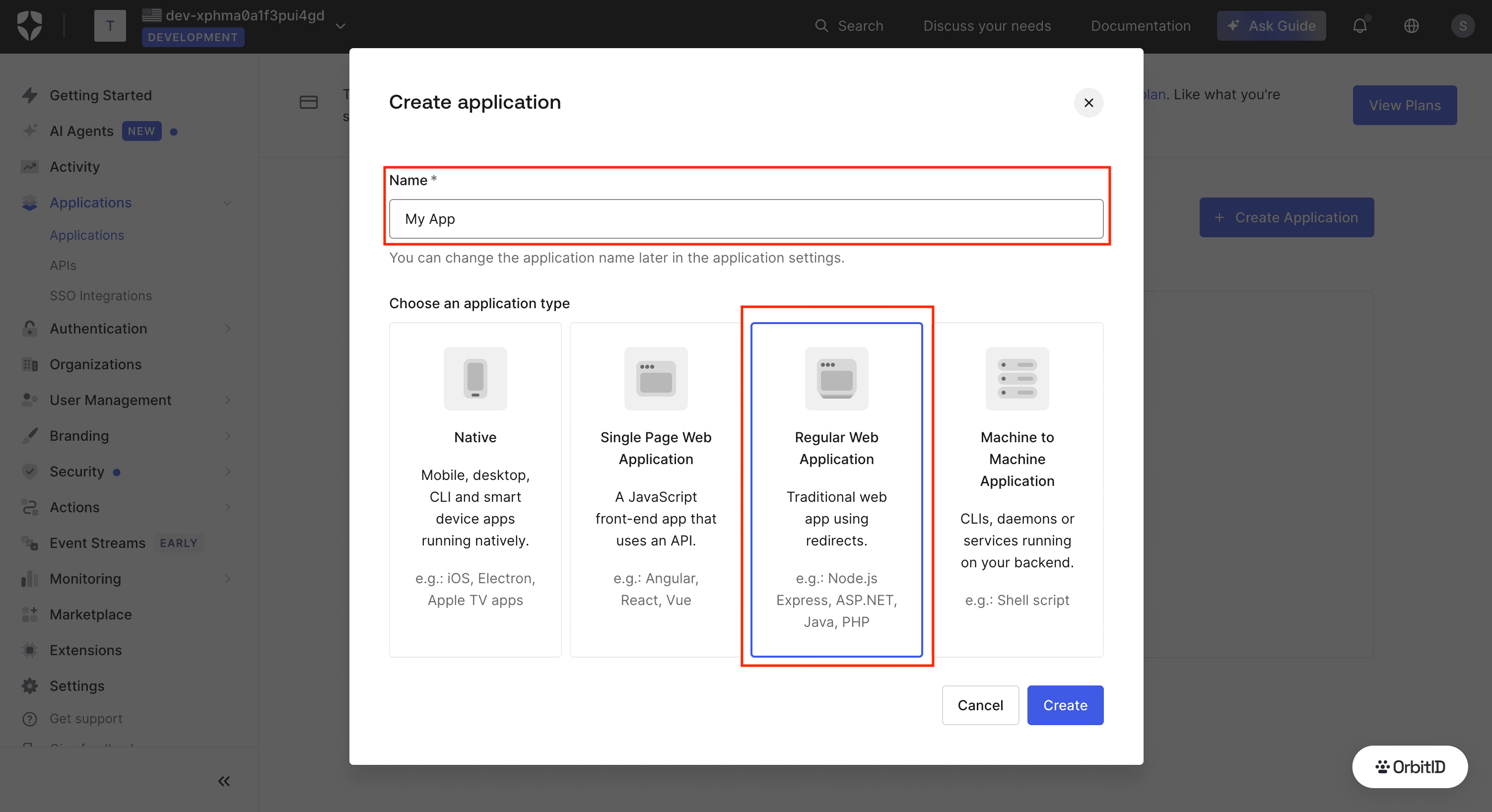This screenshot has width=1492, height=812.
Task: Select Single Page Web Application type
Action: (656, 489)
